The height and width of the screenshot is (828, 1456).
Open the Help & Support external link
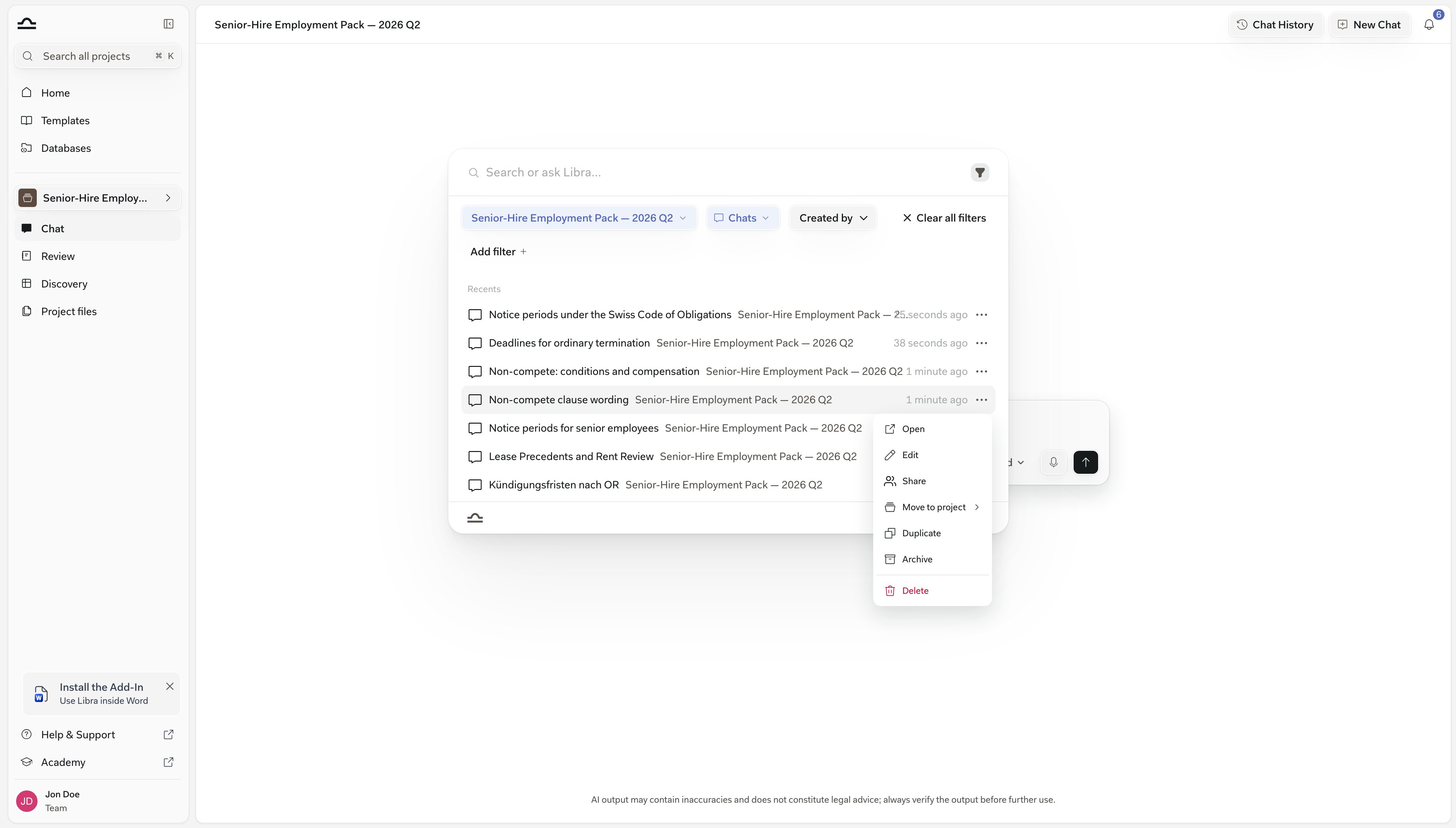[x=168, y=735]
